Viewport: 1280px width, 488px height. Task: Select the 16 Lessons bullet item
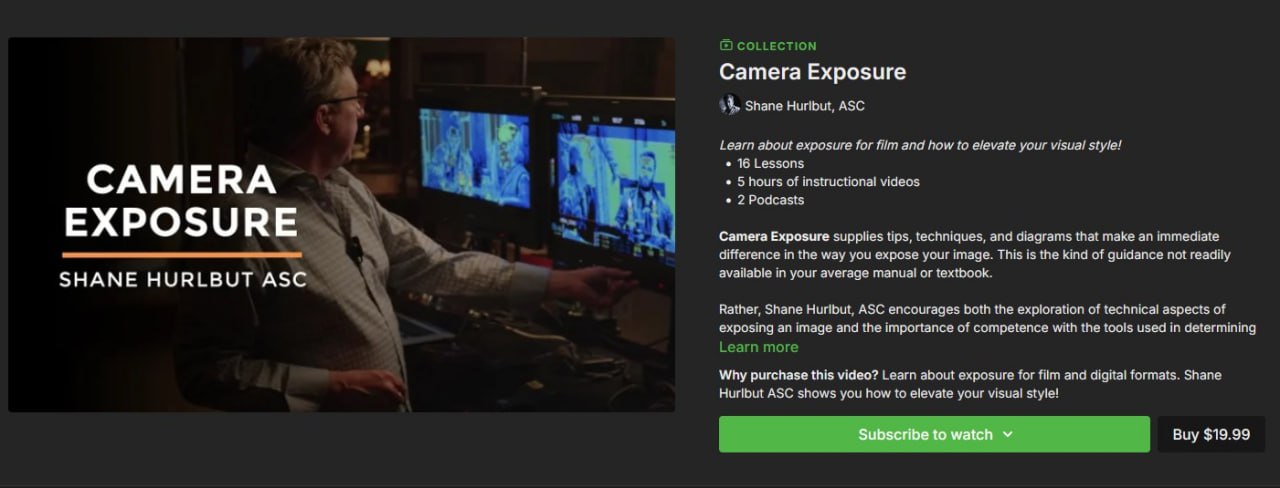click(x=770, y=163)
